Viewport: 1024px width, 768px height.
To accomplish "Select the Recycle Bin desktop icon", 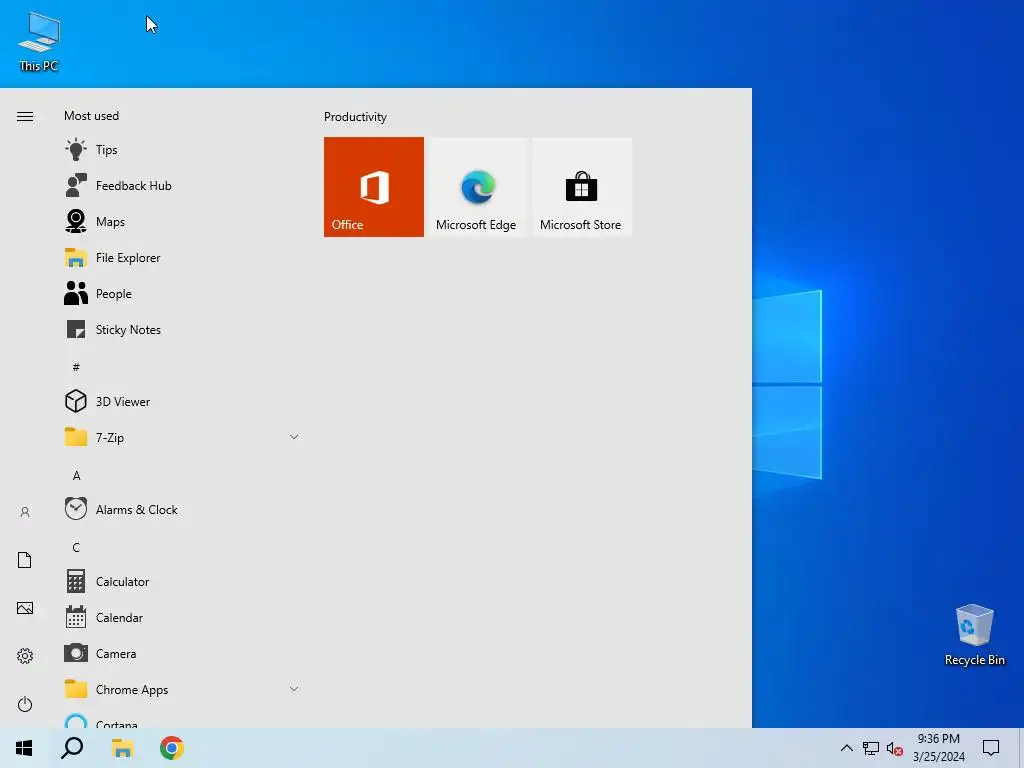I will point(974,635).
